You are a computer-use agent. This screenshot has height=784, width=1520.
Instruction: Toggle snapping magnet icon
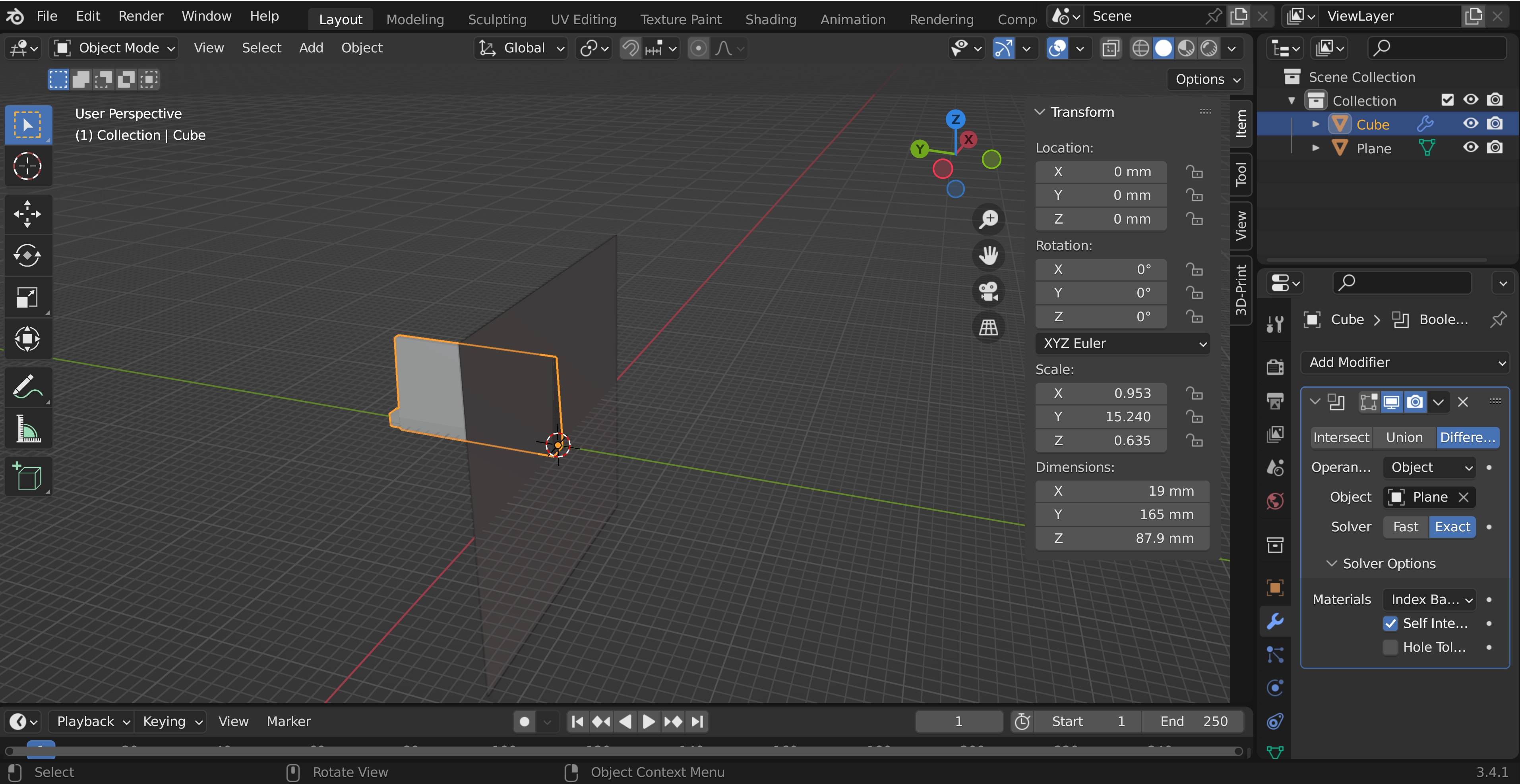[x=630, y=48]
